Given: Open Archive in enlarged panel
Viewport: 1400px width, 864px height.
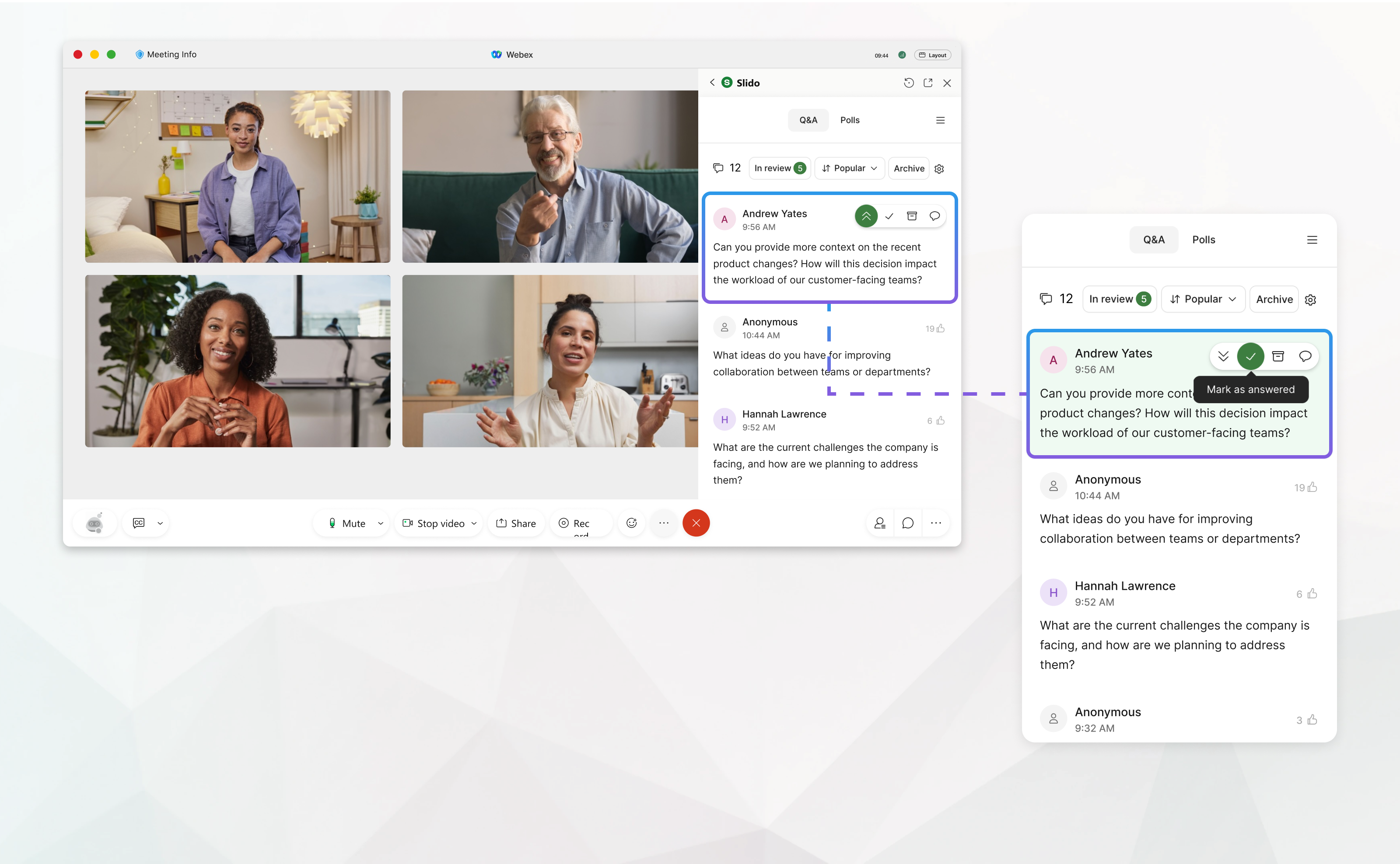Looking at the screenshot, I should (x=1274, y=299).
